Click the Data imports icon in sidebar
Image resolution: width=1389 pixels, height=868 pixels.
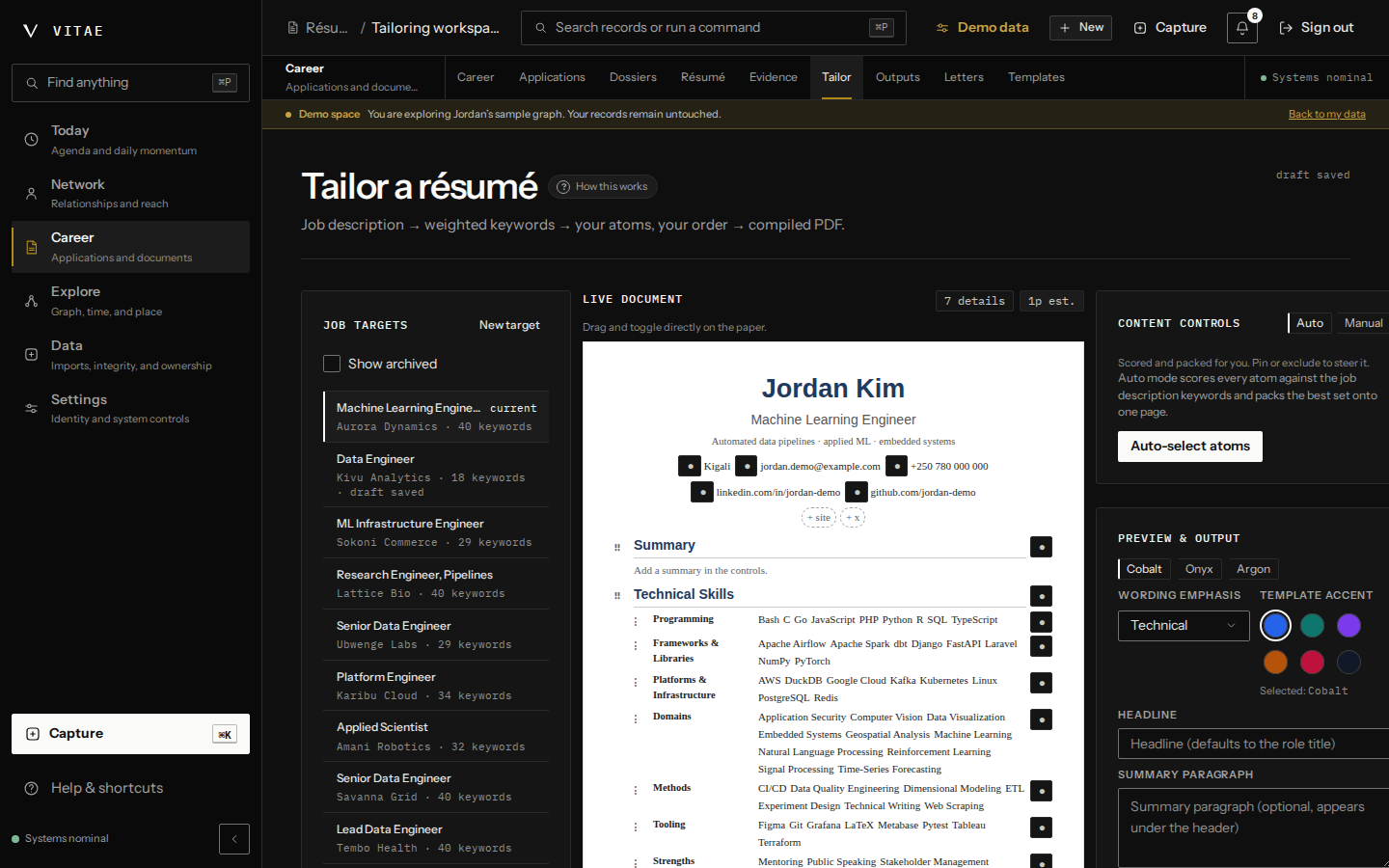click(32, 355)
